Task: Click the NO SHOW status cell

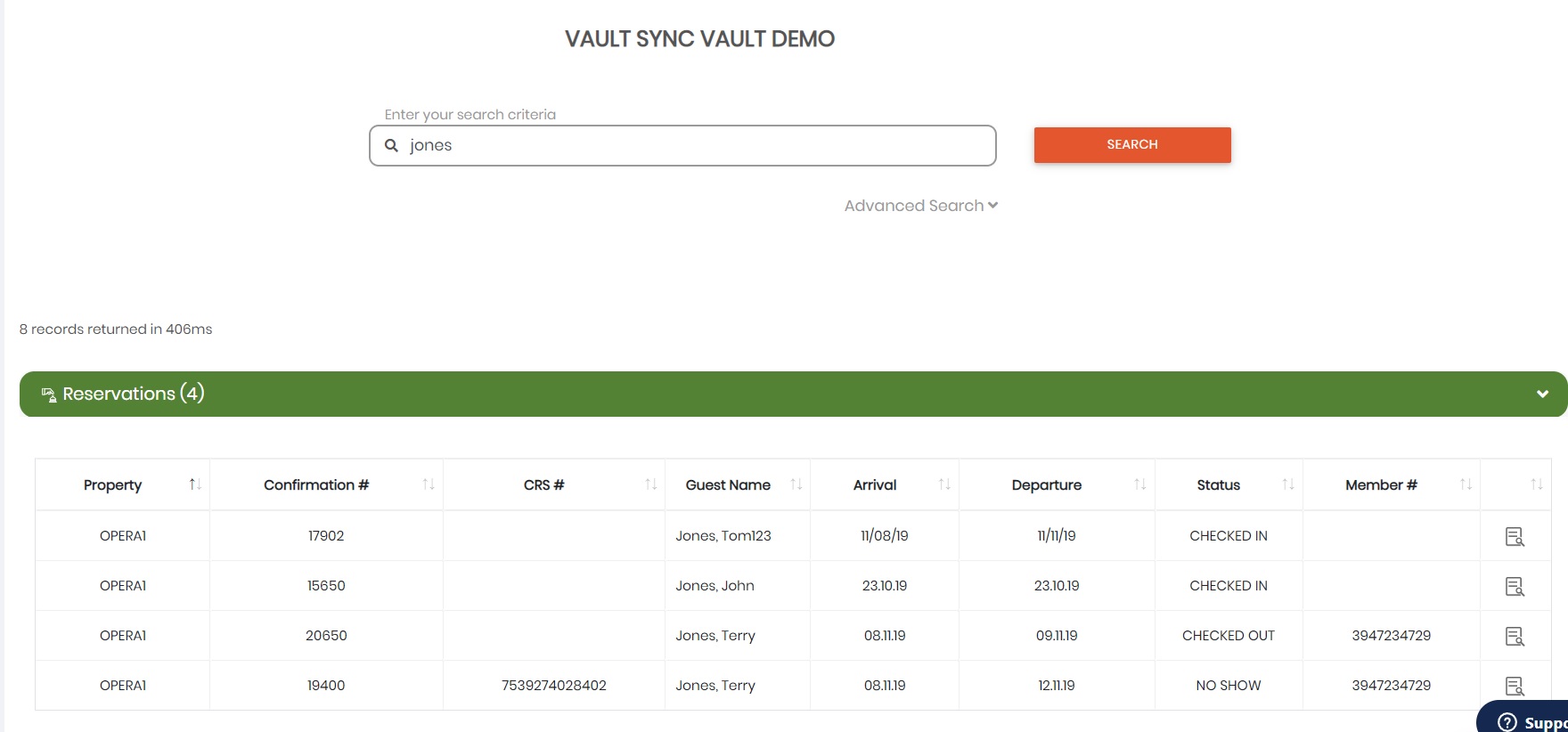Action: tap(1229, 686)
